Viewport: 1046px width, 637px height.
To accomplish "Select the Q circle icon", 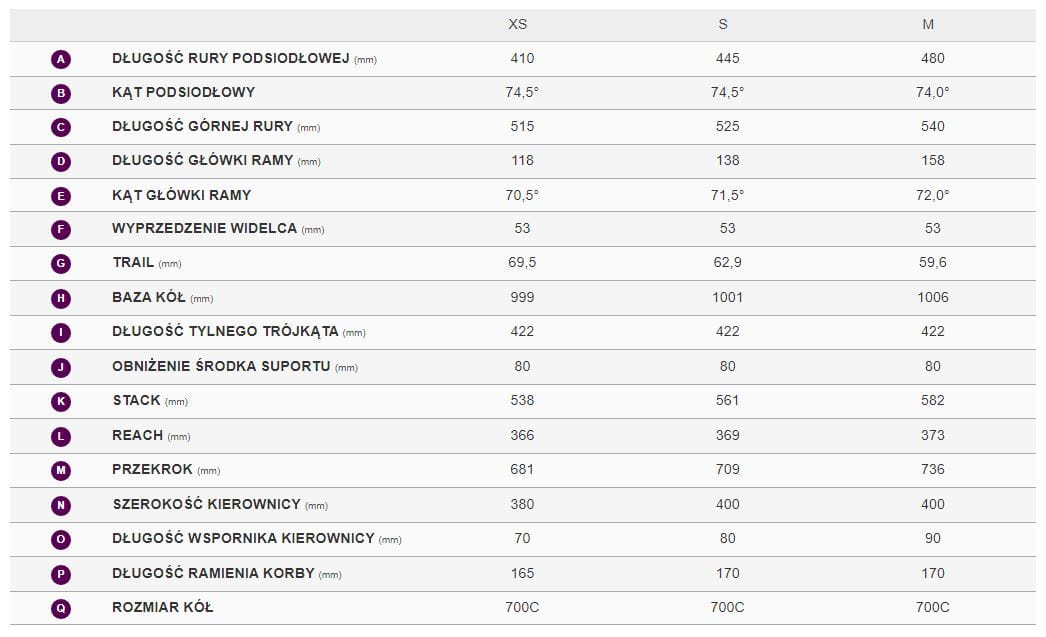I will (61, 607).
